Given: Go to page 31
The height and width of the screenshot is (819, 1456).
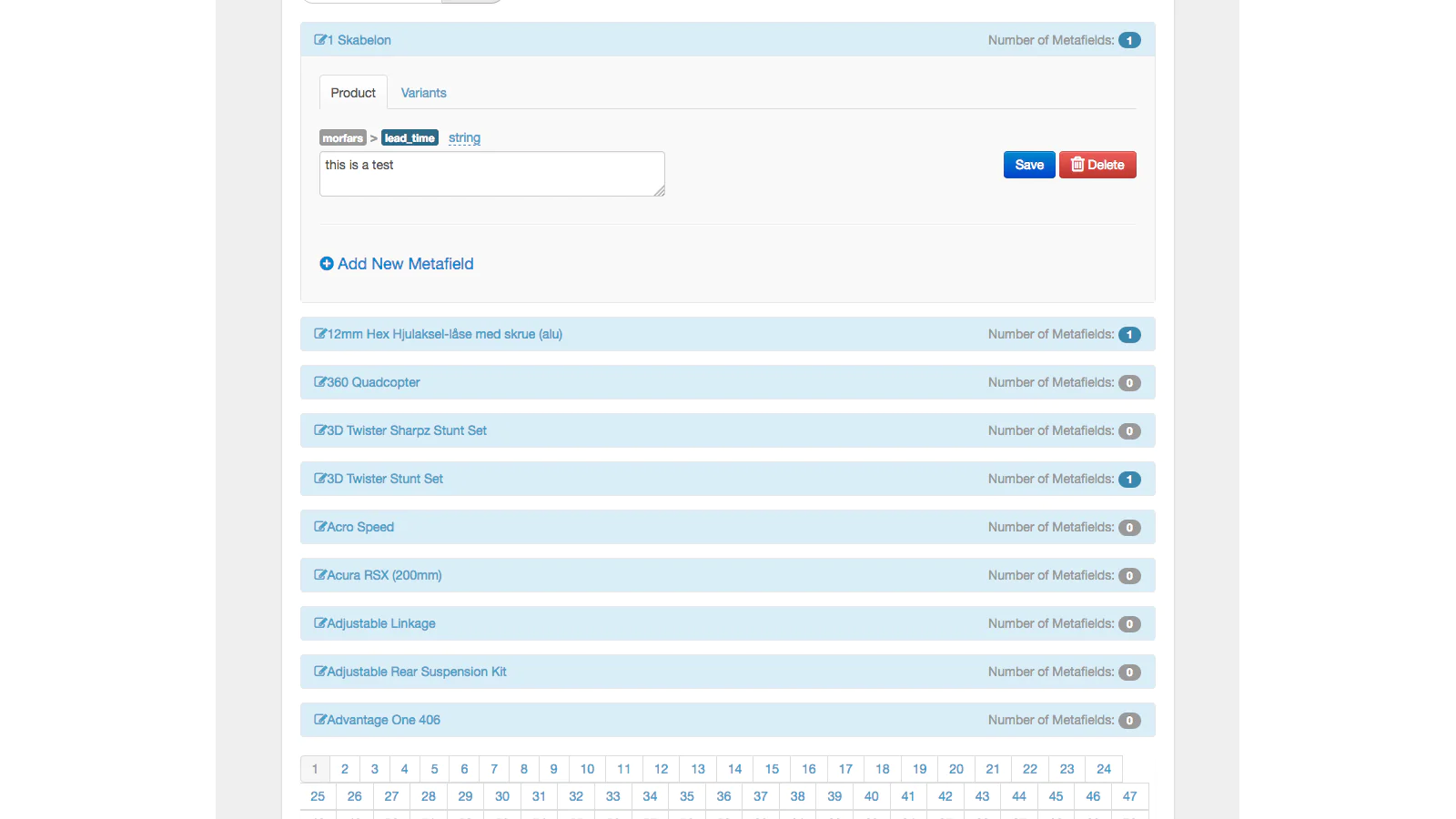Looking at the screenshot, I should click(539, 796).
